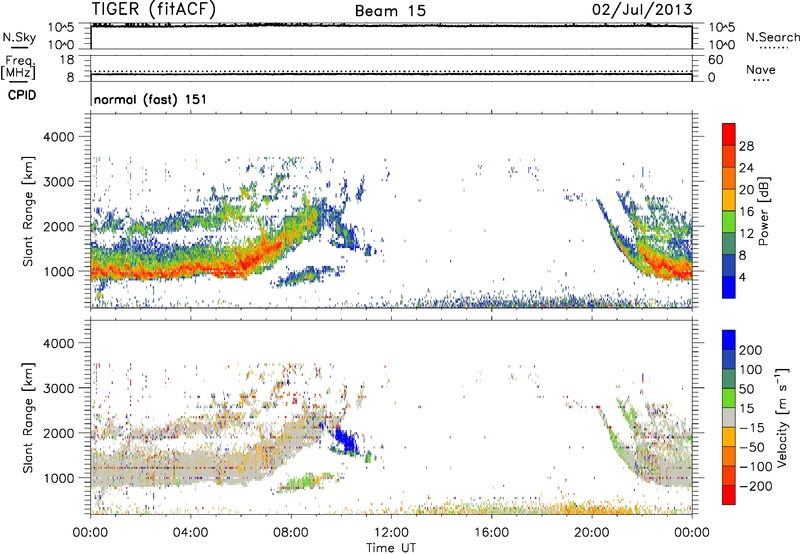Click the blue velocity patch near 10:00 UT
Image resolution: width=800 pixels, height=554 pixels.
347,441
